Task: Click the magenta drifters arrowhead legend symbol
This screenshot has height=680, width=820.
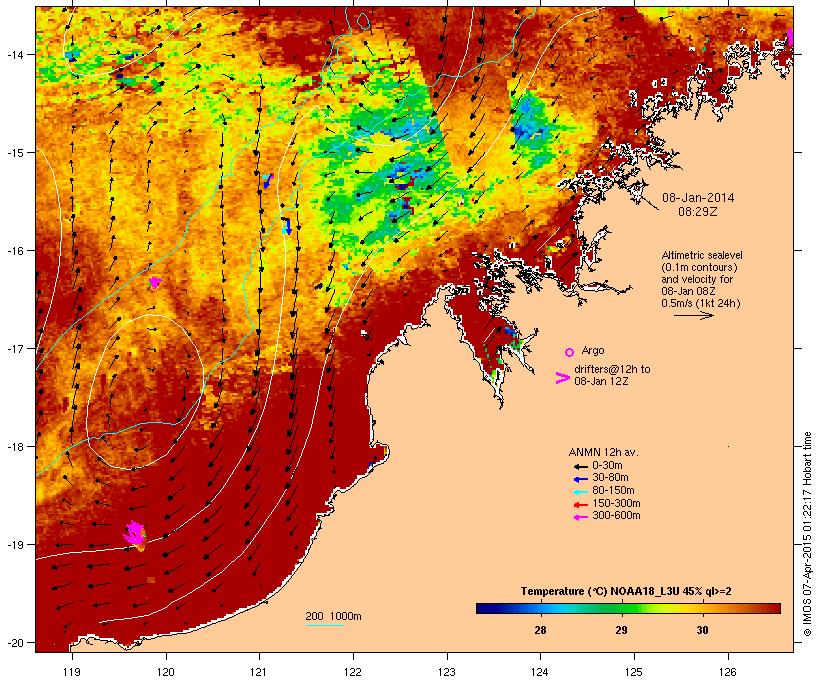Action: point(562,378)
